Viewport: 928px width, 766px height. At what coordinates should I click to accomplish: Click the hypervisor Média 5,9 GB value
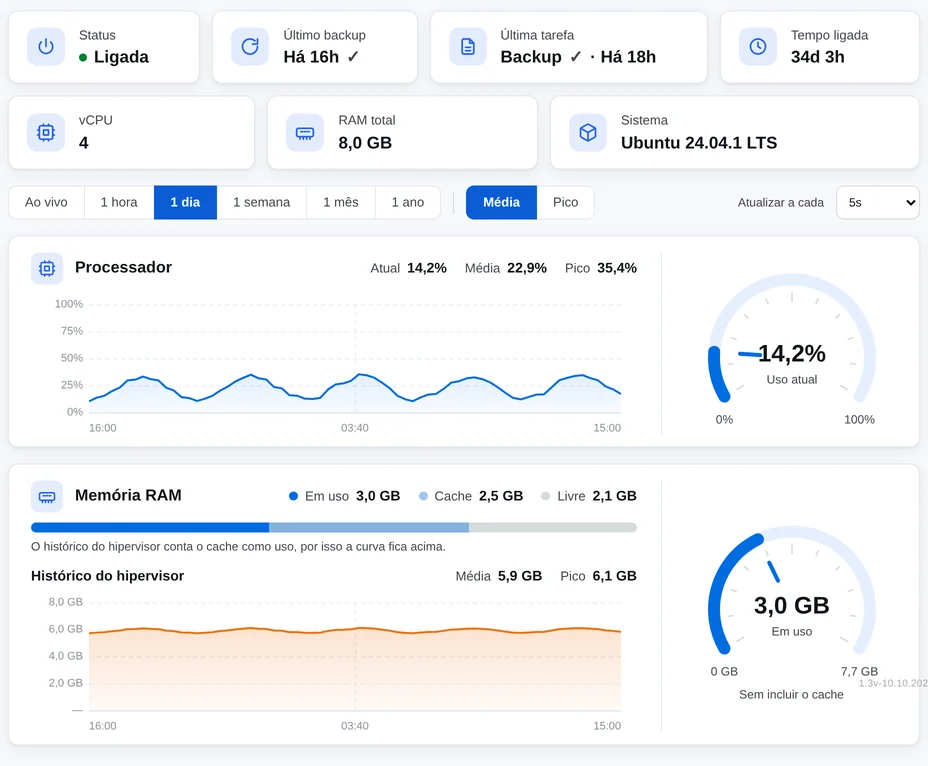pyautogui.click(x=520, y=576)
